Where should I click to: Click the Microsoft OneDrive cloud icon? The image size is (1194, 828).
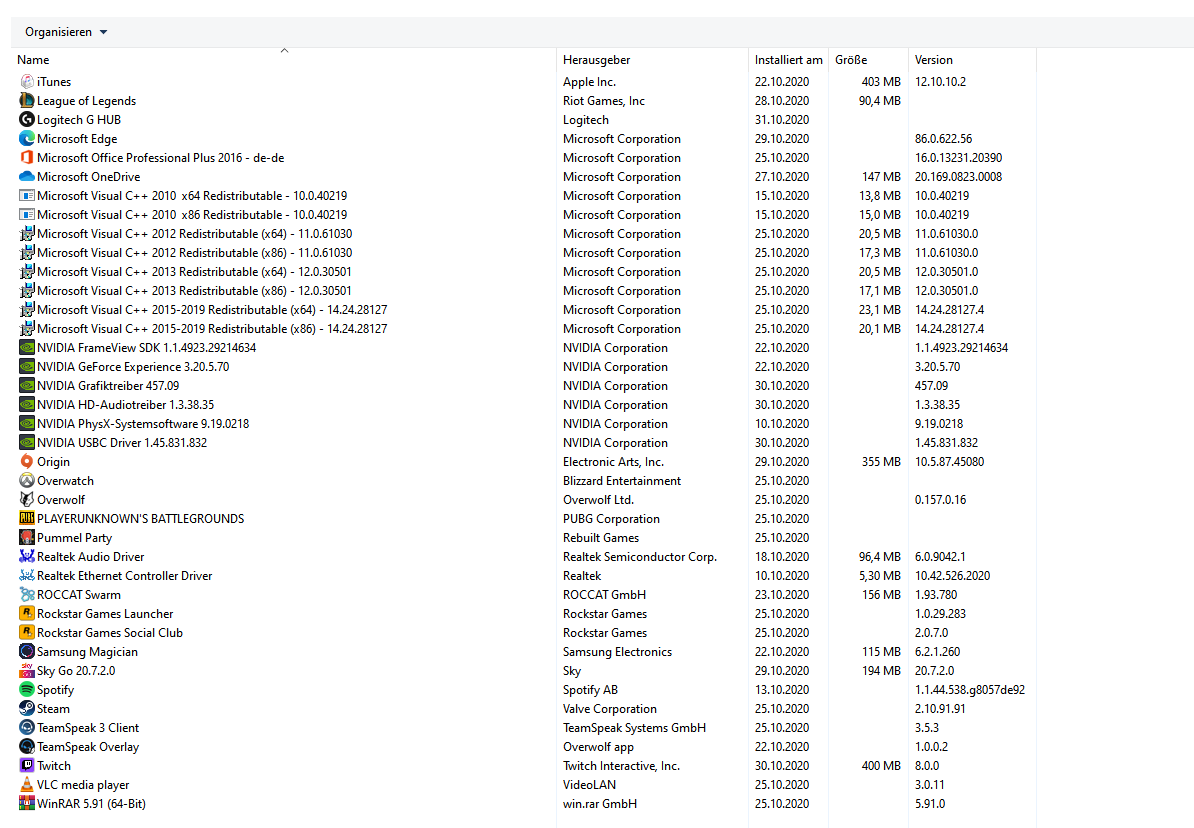point(27,177)
